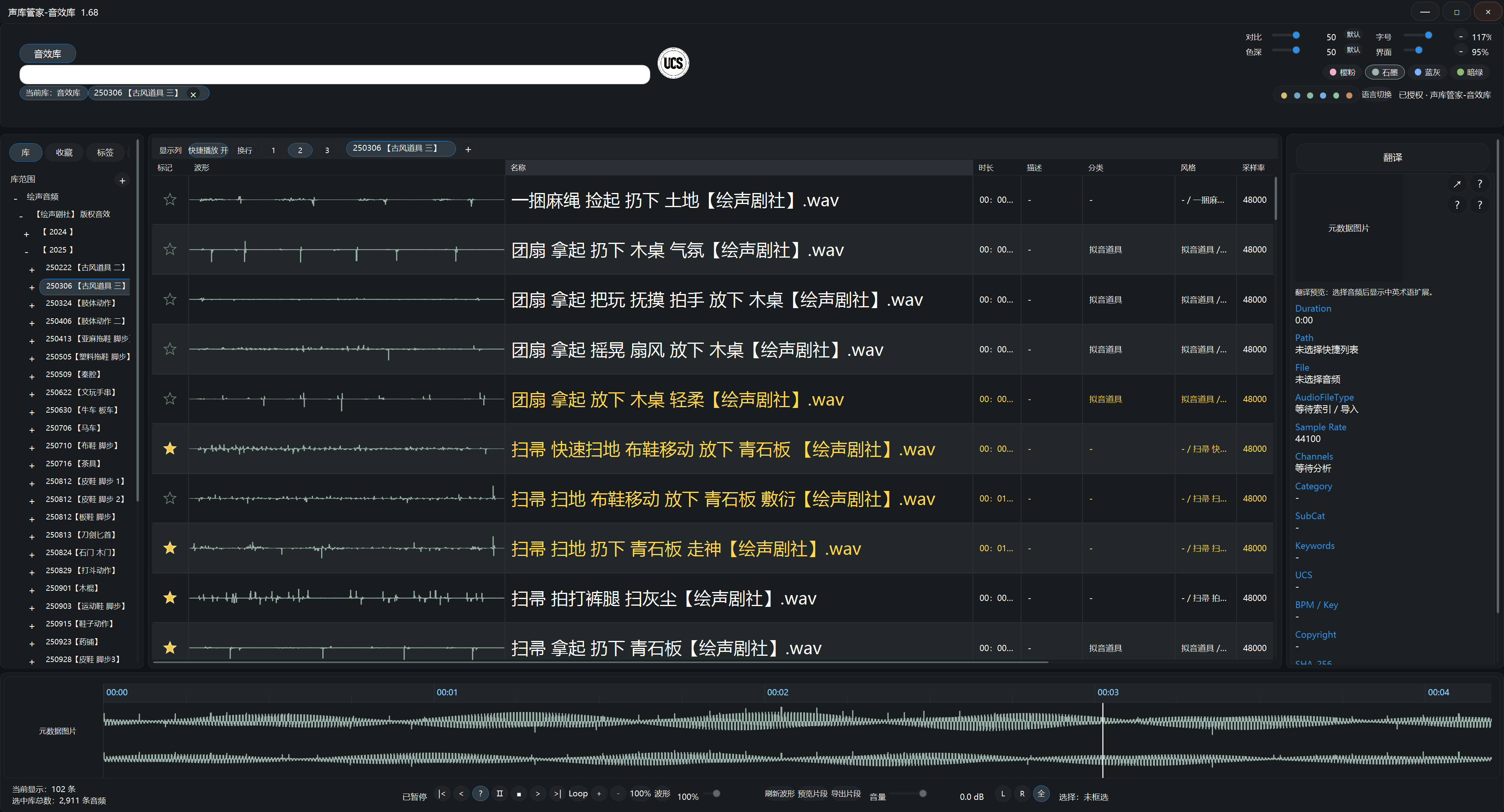The width and height of the screenshot is (1504, 812).
Task: Switch to the 库 tab
Action: click(x=26, y=152)
